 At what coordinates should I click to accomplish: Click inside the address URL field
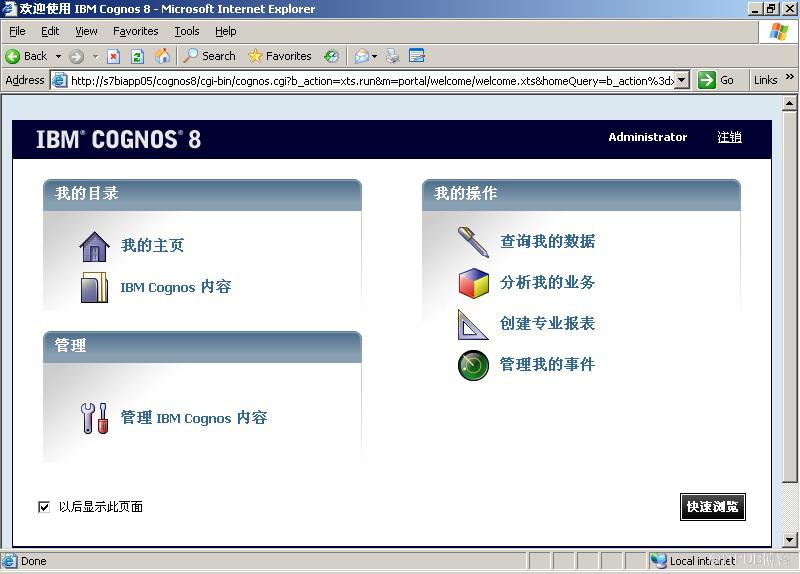click(372, 81)
